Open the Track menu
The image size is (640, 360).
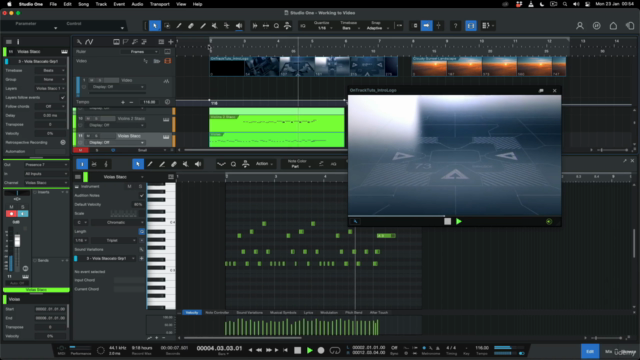pos(101,4)
